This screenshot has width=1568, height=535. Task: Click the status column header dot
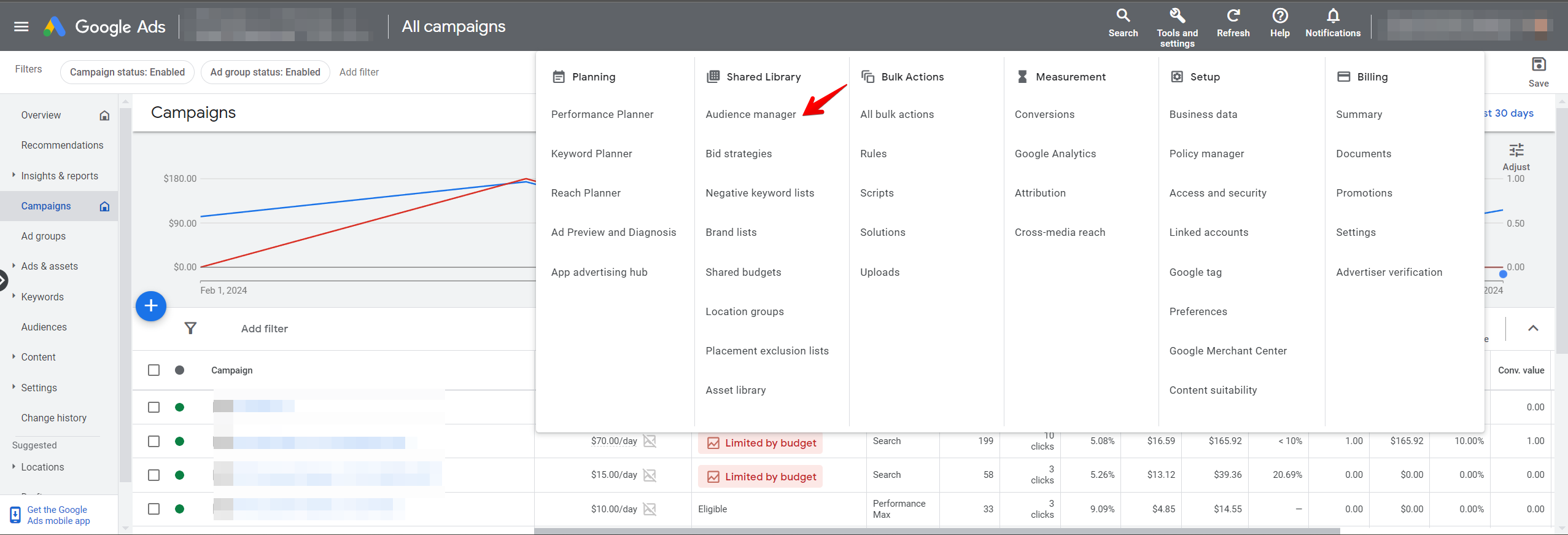179,370
